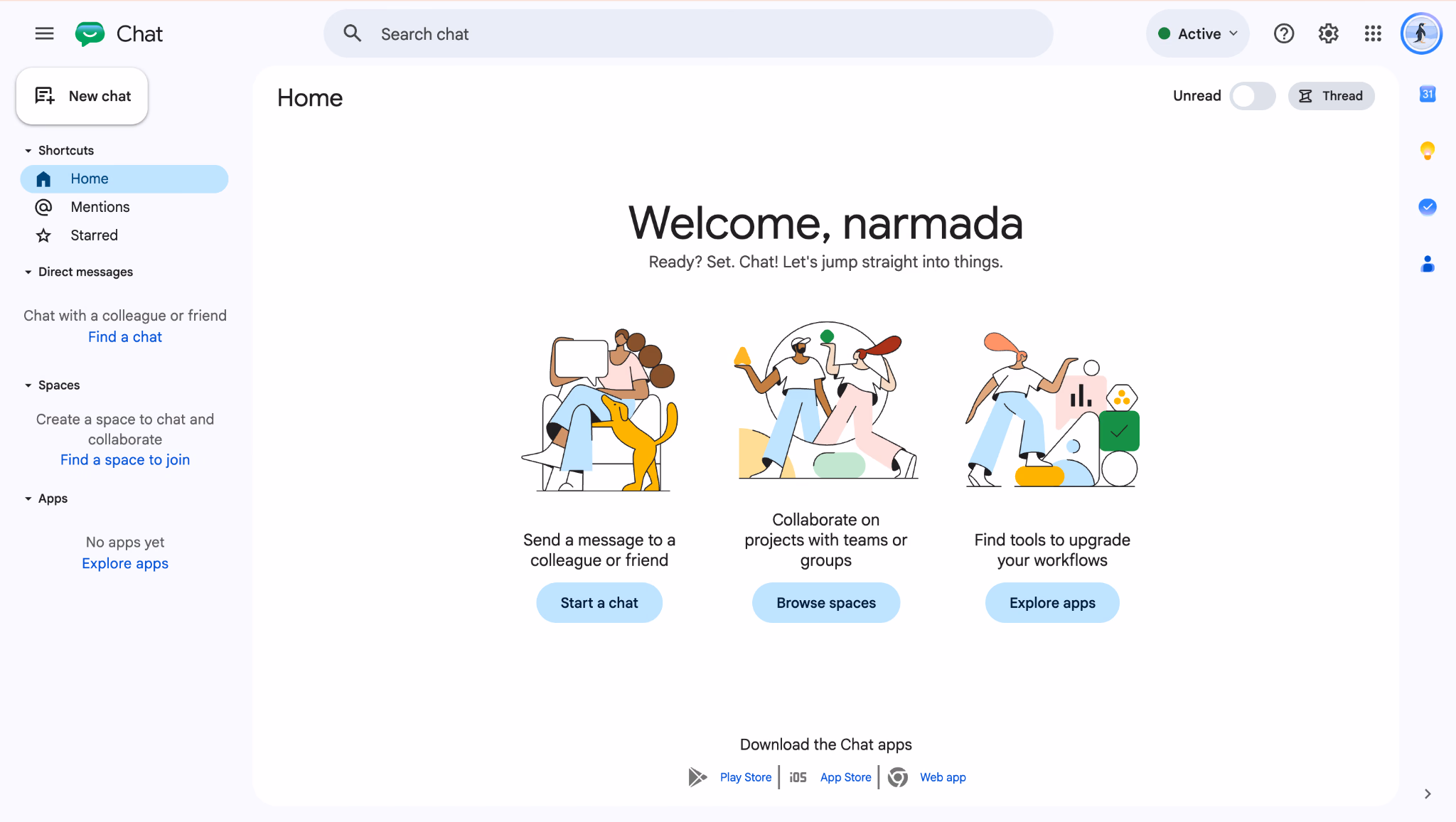This screenshot has width=1456, height=822.
Task: Collapse the Apps section
Action: click(x=28, y=499)
